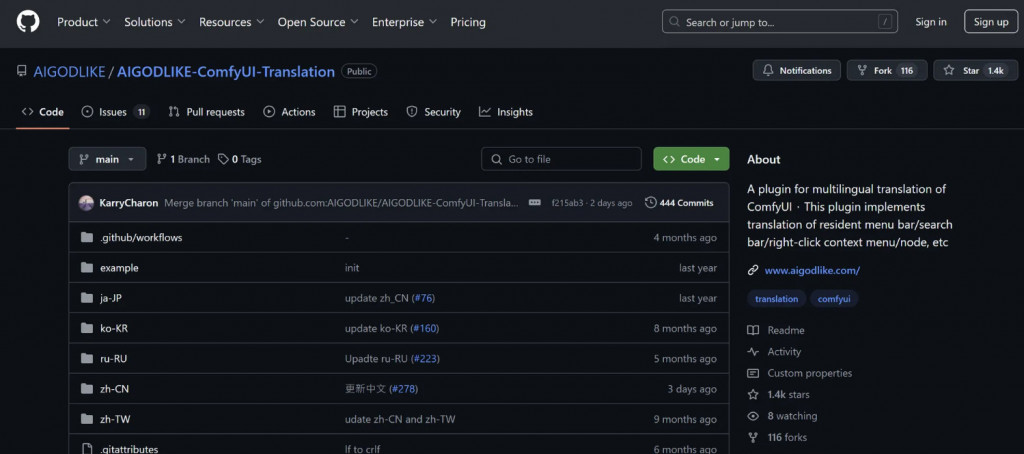
Task: Click the Notifications button
Action: click(796, 71)
